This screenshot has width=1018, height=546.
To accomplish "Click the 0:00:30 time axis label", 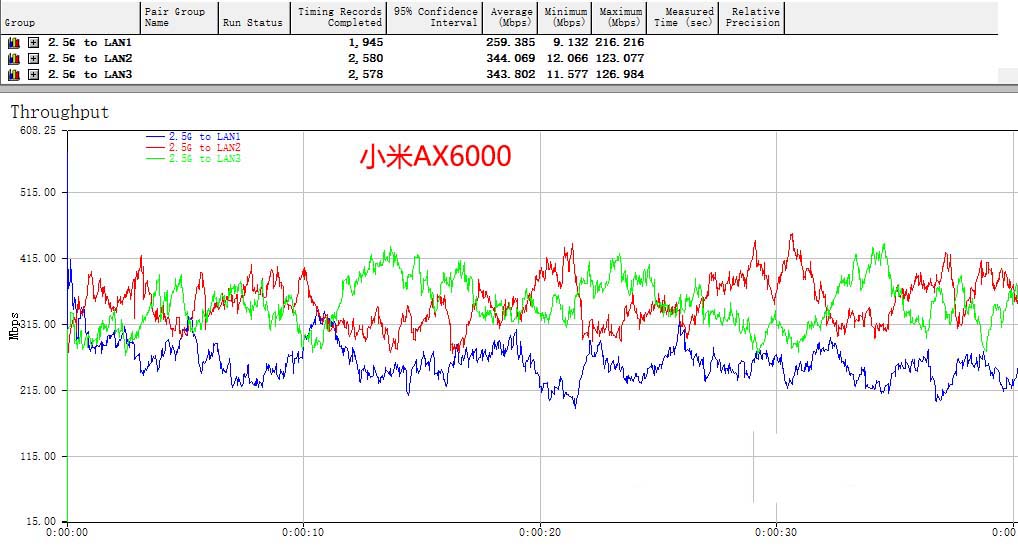I will click(x=776, y=533).
